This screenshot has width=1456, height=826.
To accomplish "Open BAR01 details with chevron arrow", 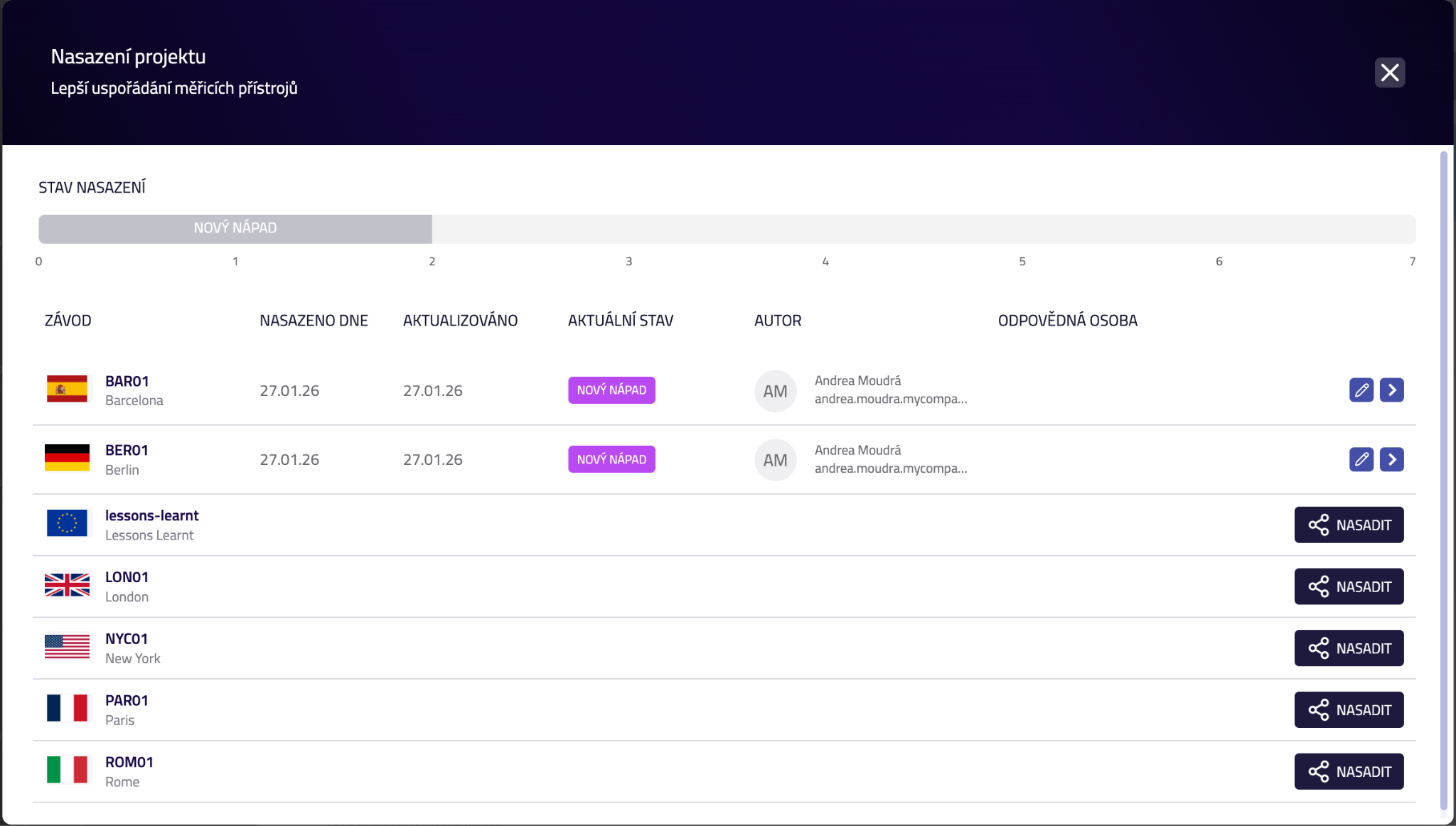I will tap(1391, 390).
